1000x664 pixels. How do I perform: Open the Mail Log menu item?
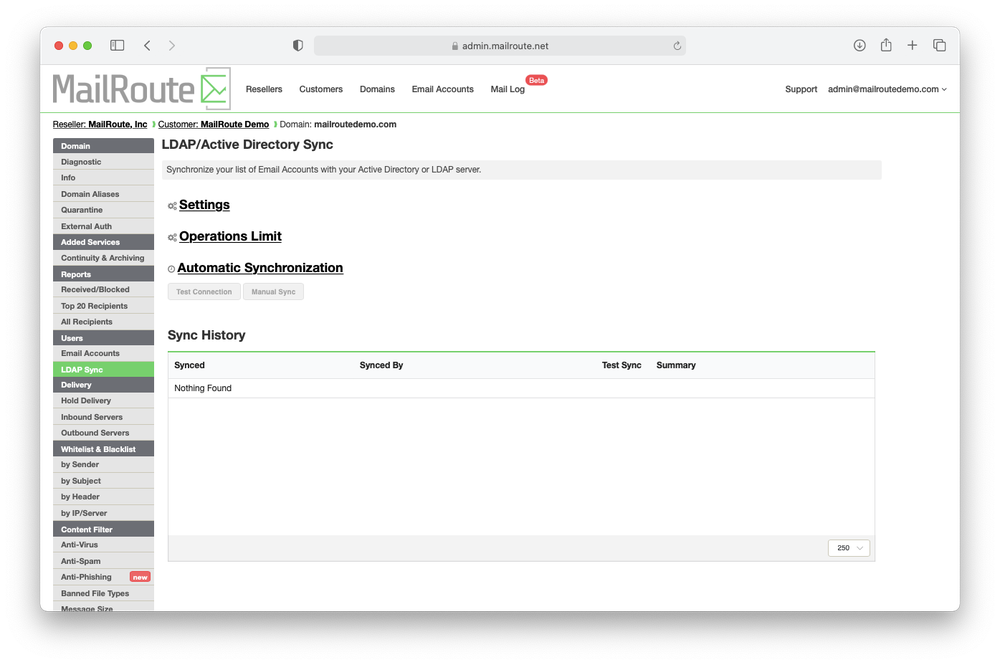click(508, 89)
